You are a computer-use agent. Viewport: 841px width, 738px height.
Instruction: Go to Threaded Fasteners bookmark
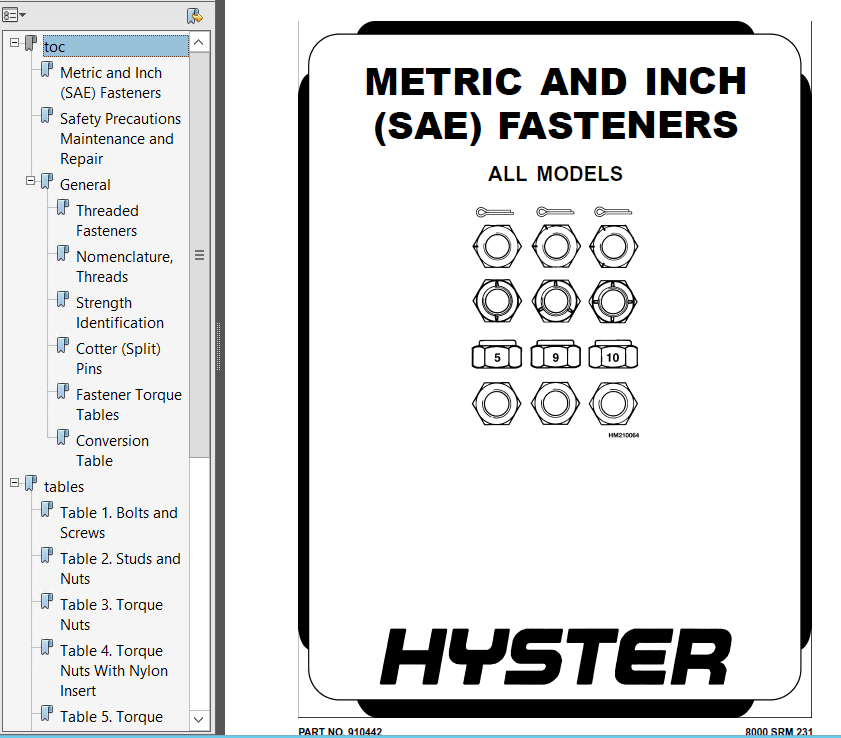(107, 220)
